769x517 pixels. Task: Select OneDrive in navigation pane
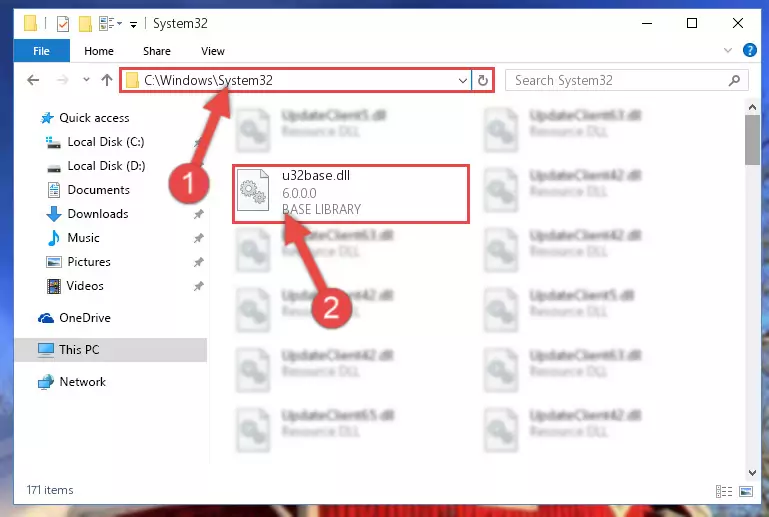[x=85, y=318]
